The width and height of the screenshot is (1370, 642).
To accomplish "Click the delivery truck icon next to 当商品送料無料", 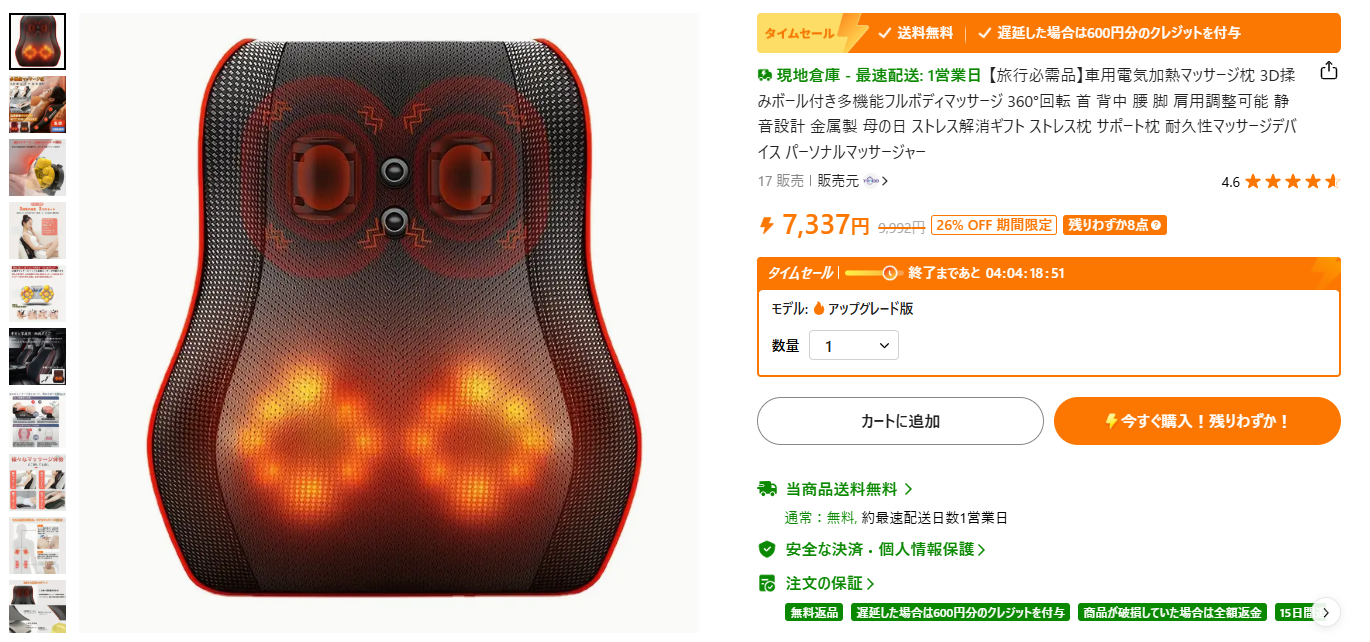I will coord(767,489).
